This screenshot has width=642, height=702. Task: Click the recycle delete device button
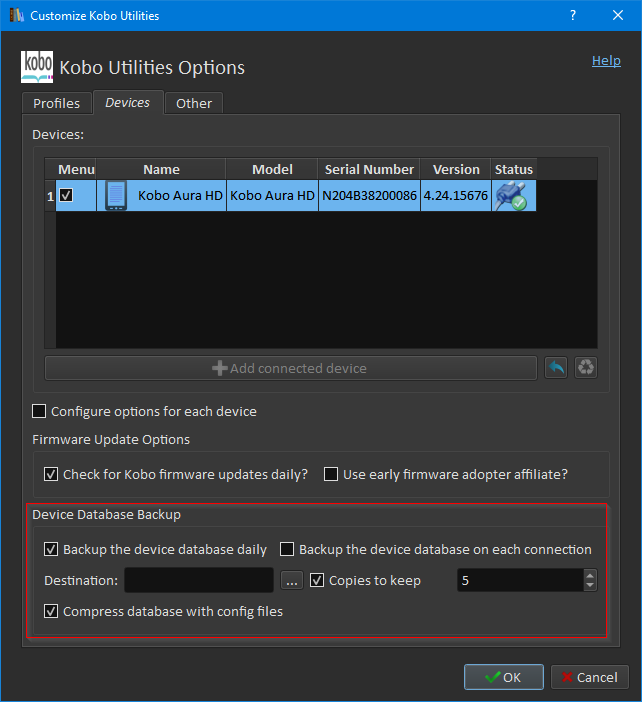586,368
